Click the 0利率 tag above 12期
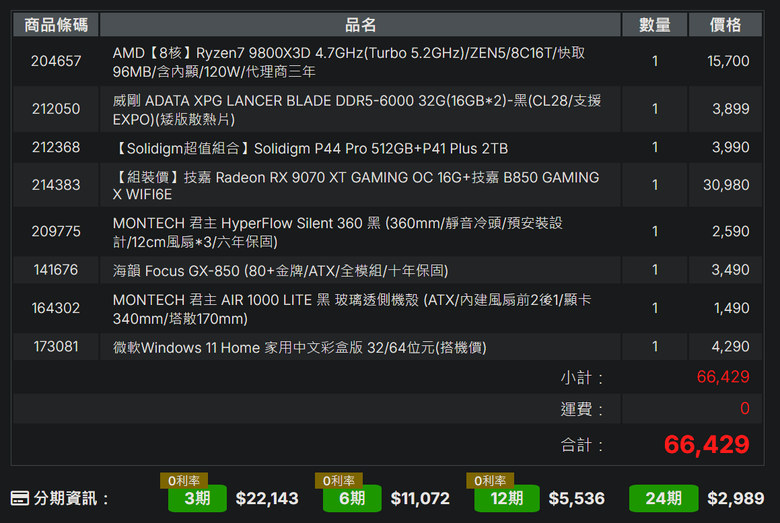The width and height of the screenshot is (780, 523). coord(490,481)
